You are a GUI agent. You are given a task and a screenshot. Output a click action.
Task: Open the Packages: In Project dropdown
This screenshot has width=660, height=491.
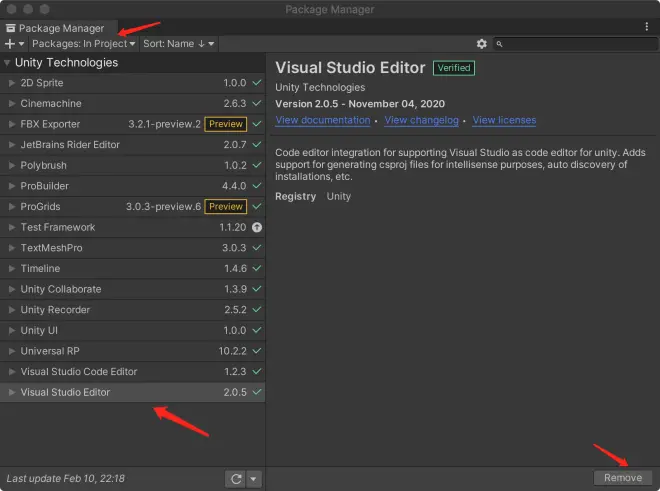pyautogui.click(x=84, y=44)
